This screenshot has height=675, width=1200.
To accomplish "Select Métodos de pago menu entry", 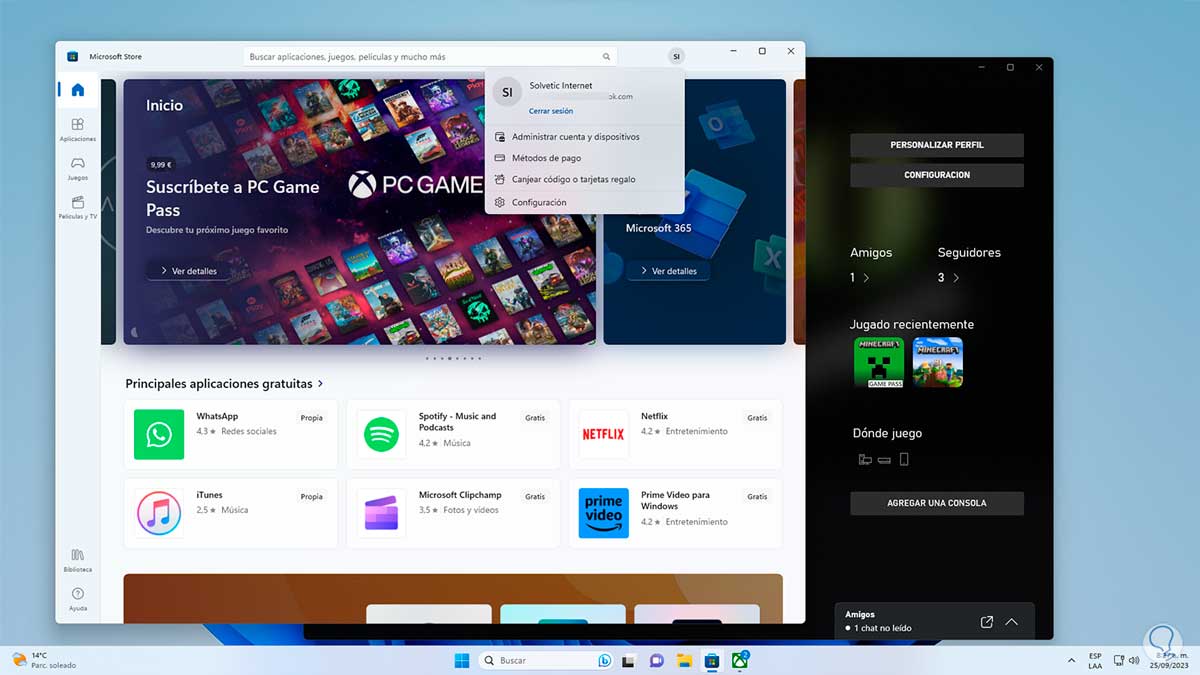I will pos(584,158).
